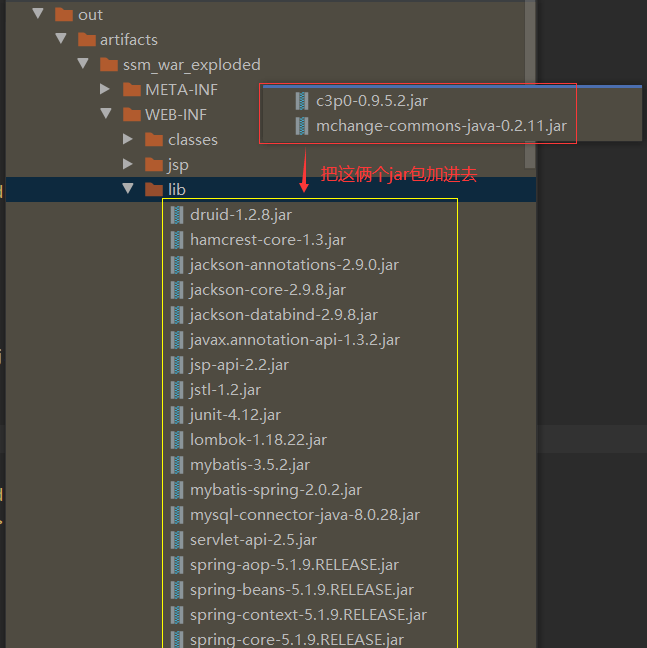This screenshot has width=647, height=648.
Task: Select hamcrest-core-1.3.jar in lib
Action: click(x=268, y=240)
